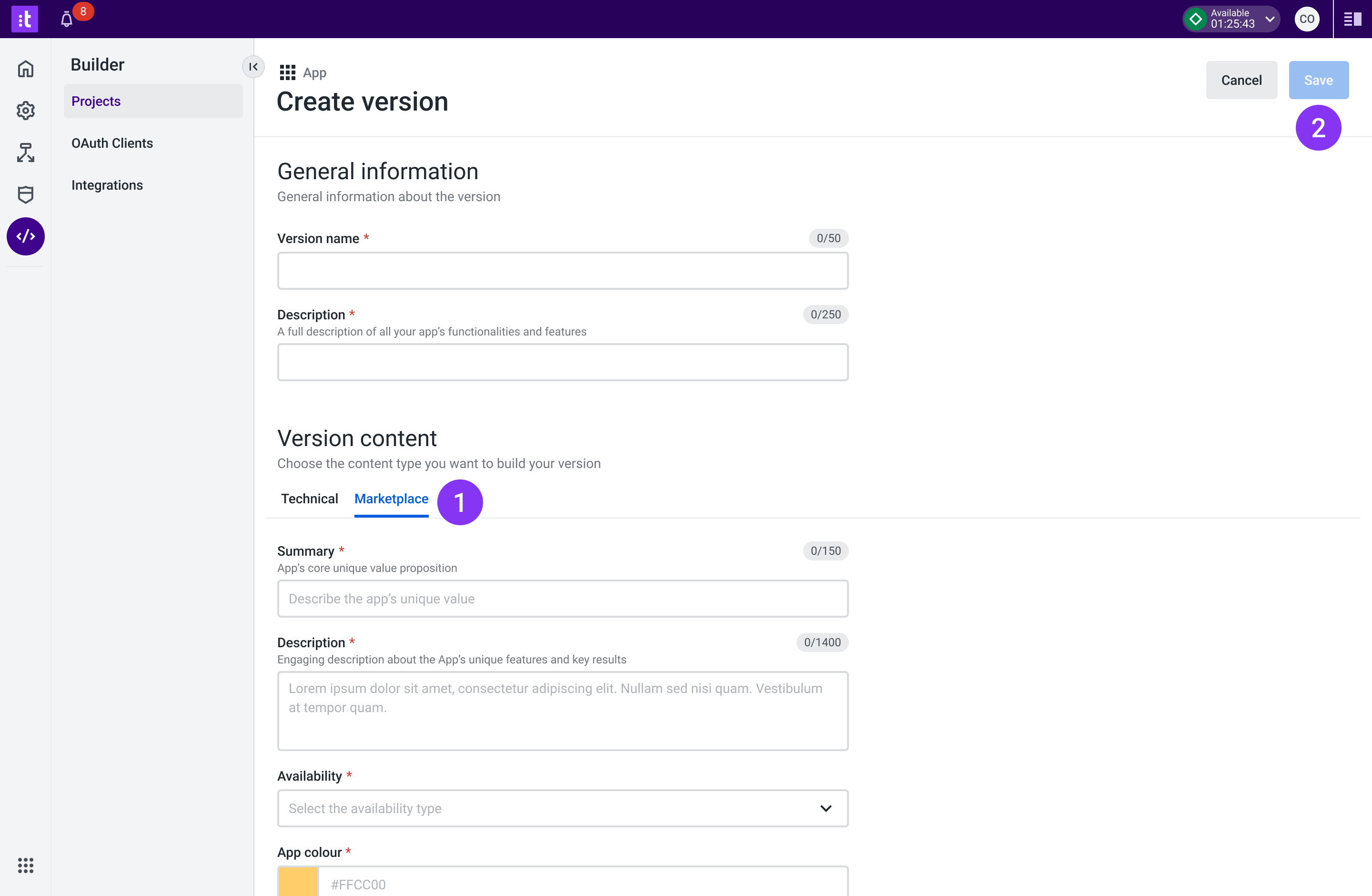Open the flow routing sidebar icon

pos(25,153)
